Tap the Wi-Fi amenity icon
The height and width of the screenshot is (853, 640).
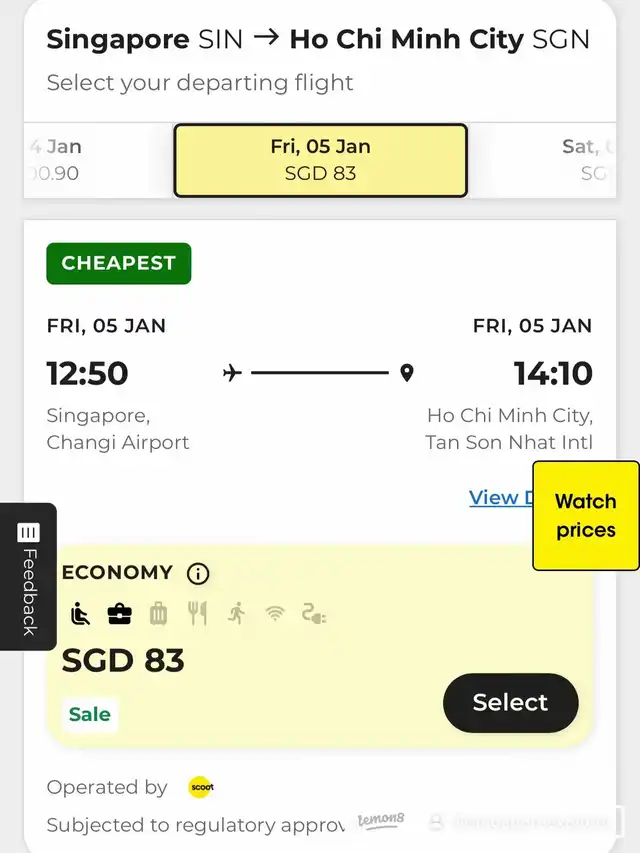(275, 614)
